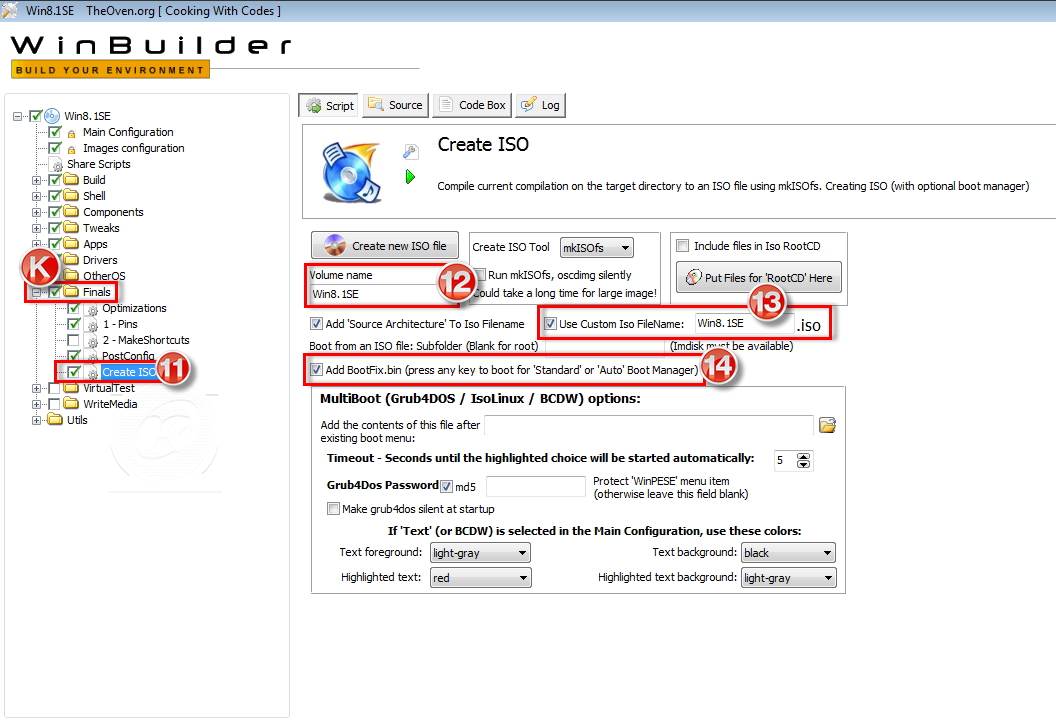Switch to the Source tab

click(395, 105)
